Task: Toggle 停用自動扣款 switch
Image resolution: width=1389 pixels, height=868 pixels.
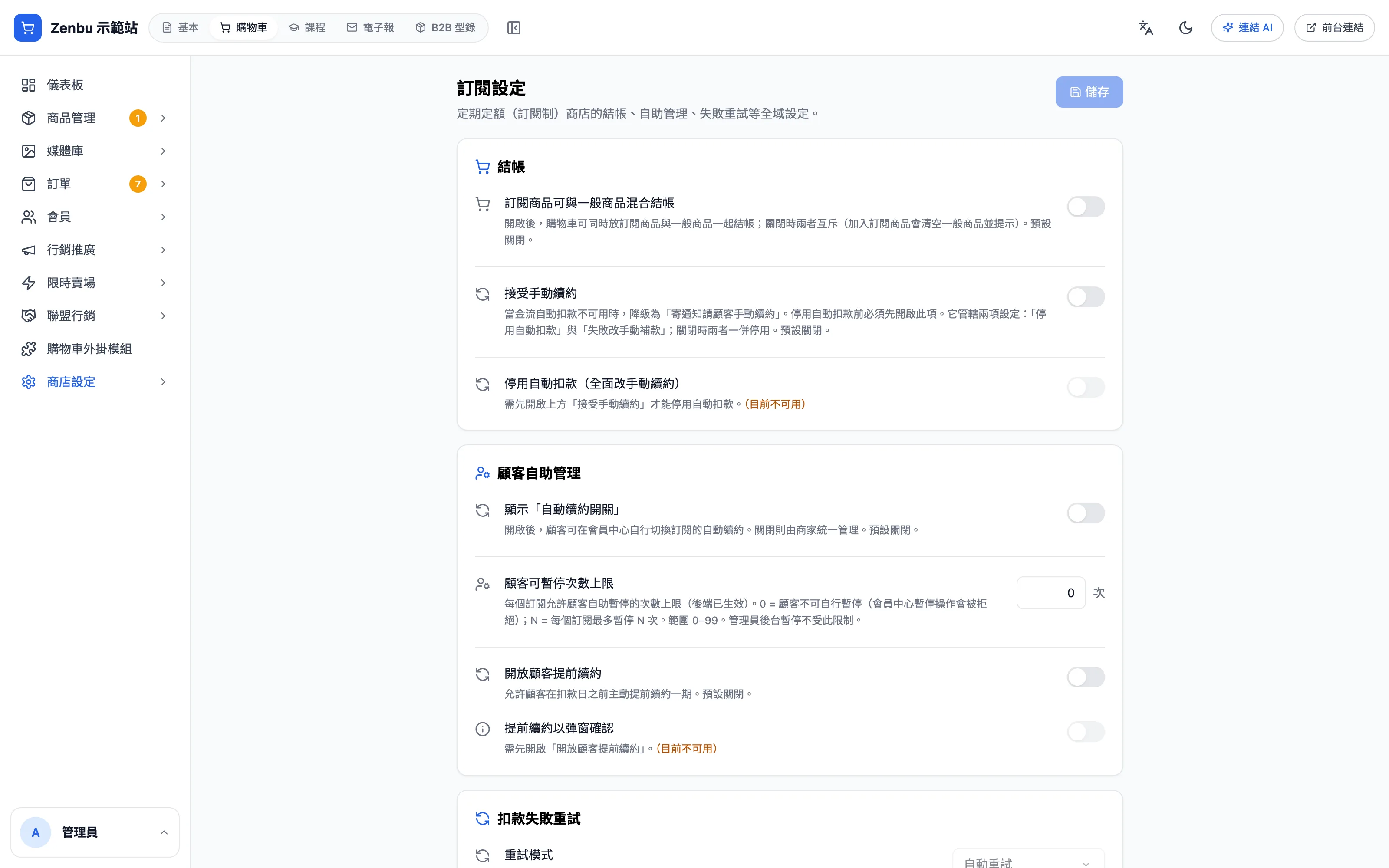Action: coord(1086,387)
